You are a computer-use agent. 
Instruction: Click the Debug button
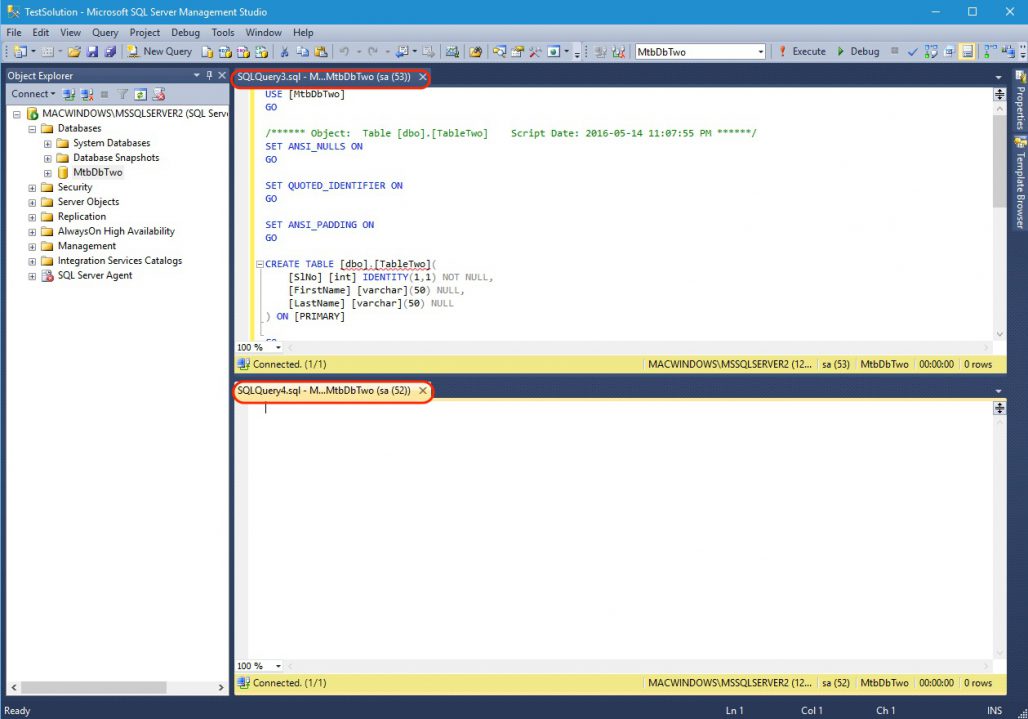[x=858, y=51]
